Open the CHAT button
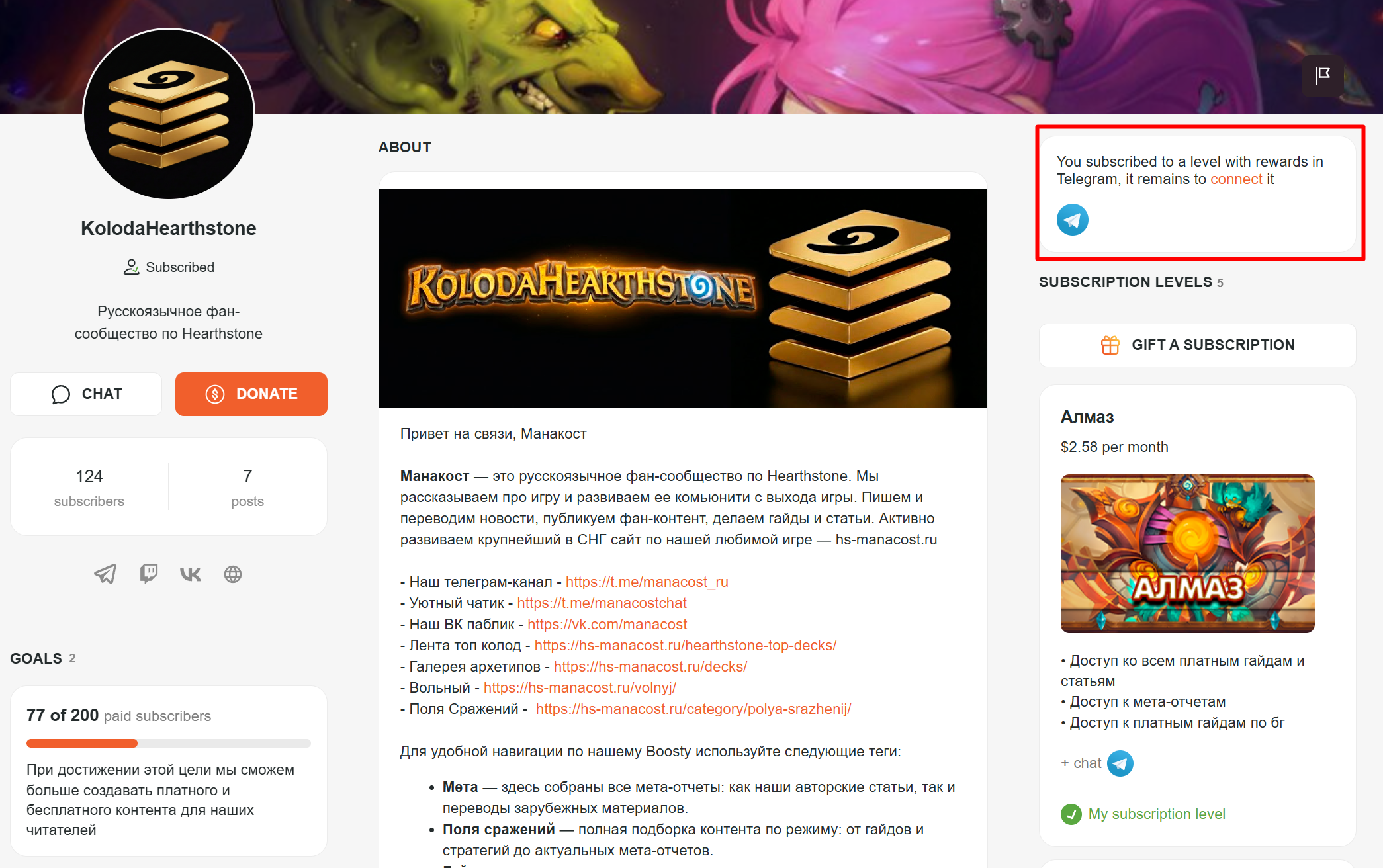The height and width of the screenshot is (868, 1383). point(86,394)
